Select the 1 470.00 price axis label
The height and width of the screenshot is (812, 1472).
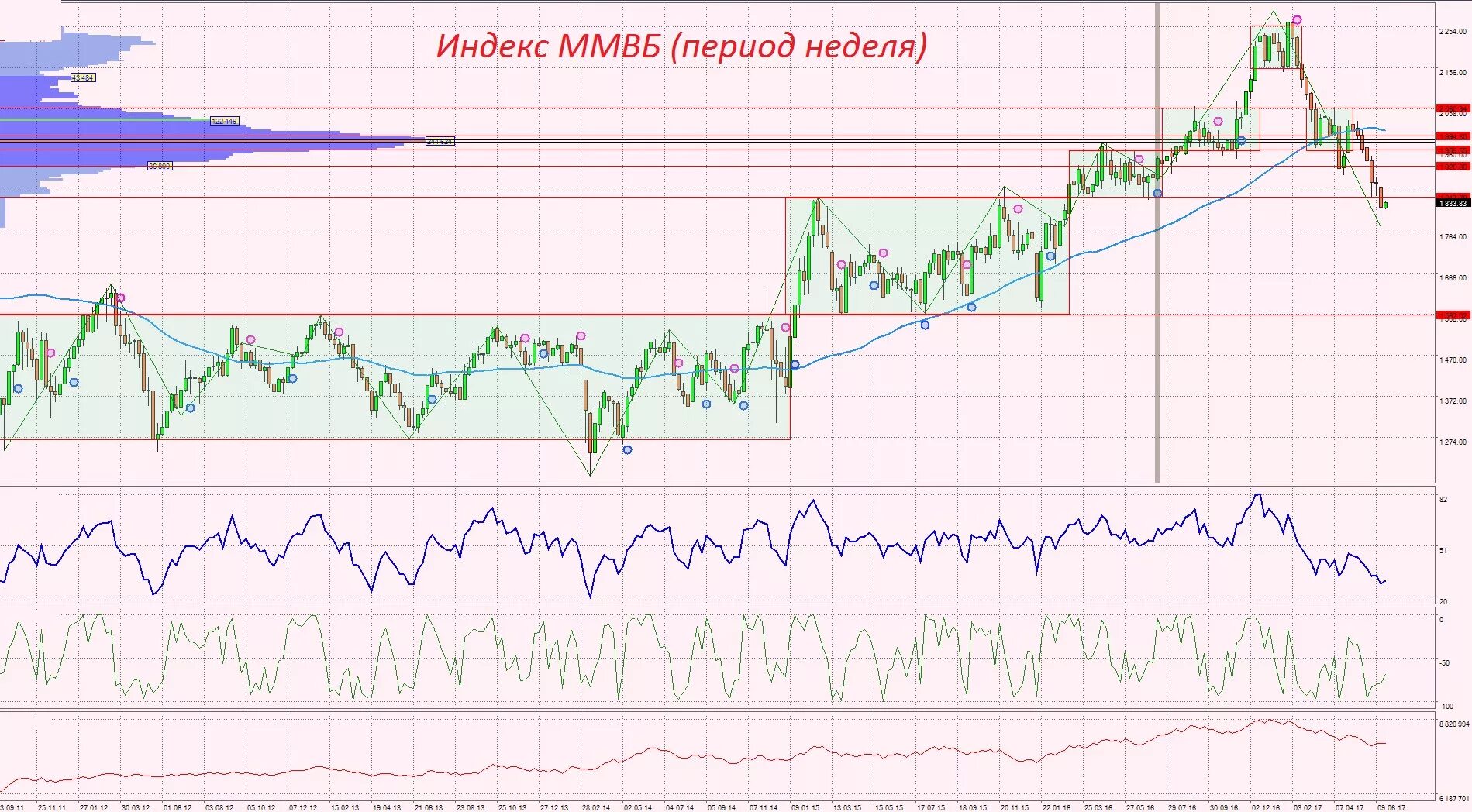(1453, 360)
